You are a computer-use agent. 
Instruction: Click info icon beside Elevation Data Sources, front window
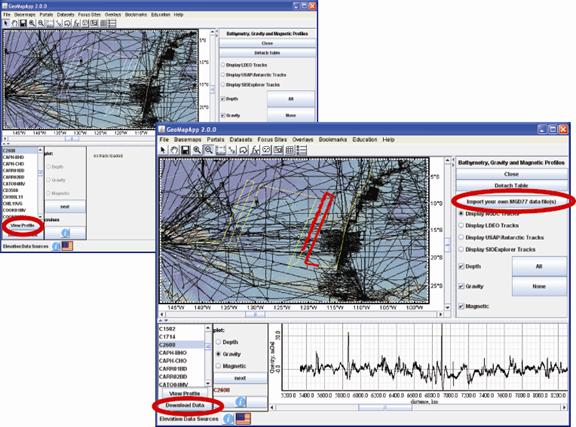(x=228, y=419)
